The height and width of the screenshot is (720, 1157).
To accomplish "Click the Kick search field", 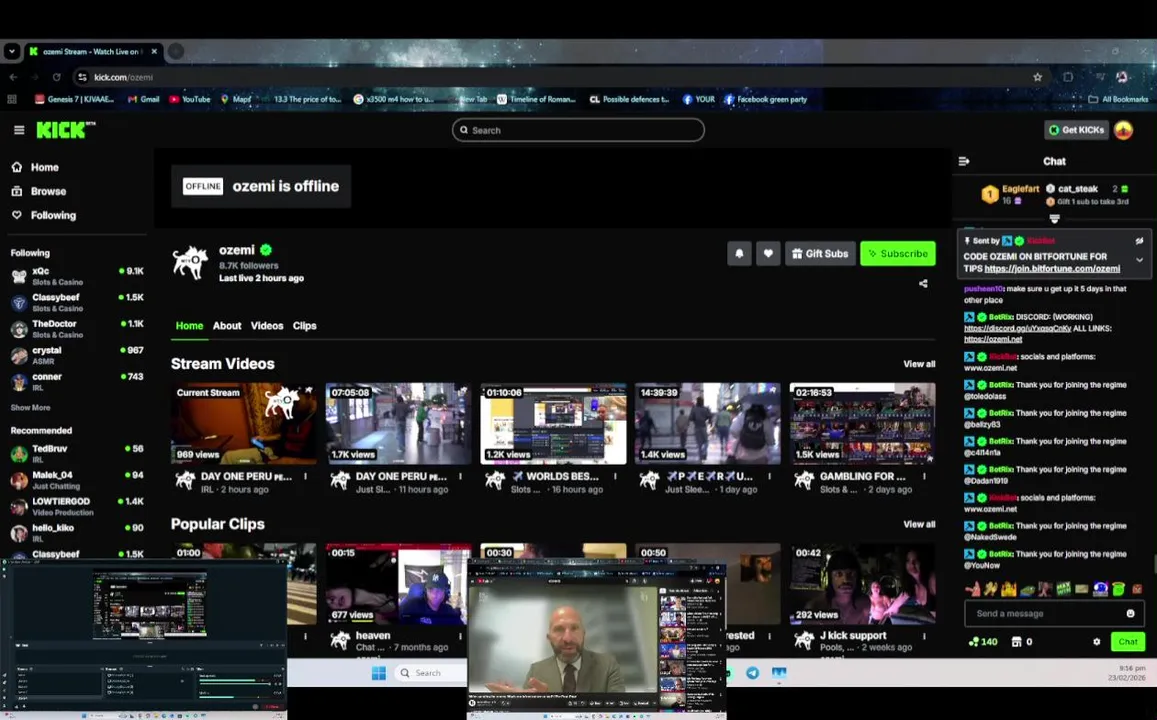I will (x=578, y=130).
